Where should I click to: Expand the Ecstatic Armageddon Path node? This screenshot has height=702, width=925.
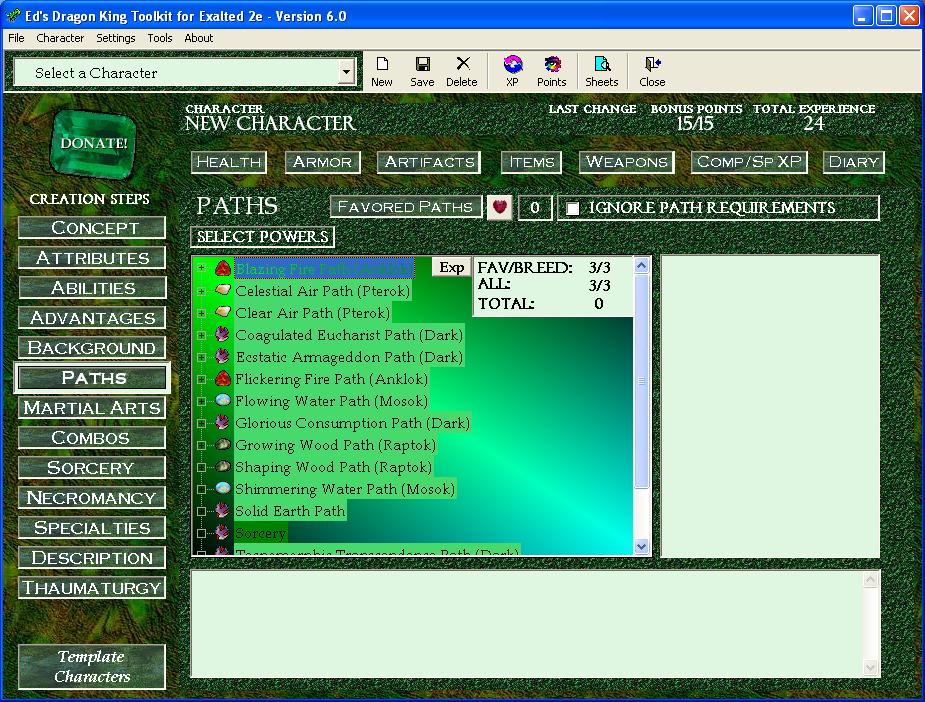coord(201,357)
